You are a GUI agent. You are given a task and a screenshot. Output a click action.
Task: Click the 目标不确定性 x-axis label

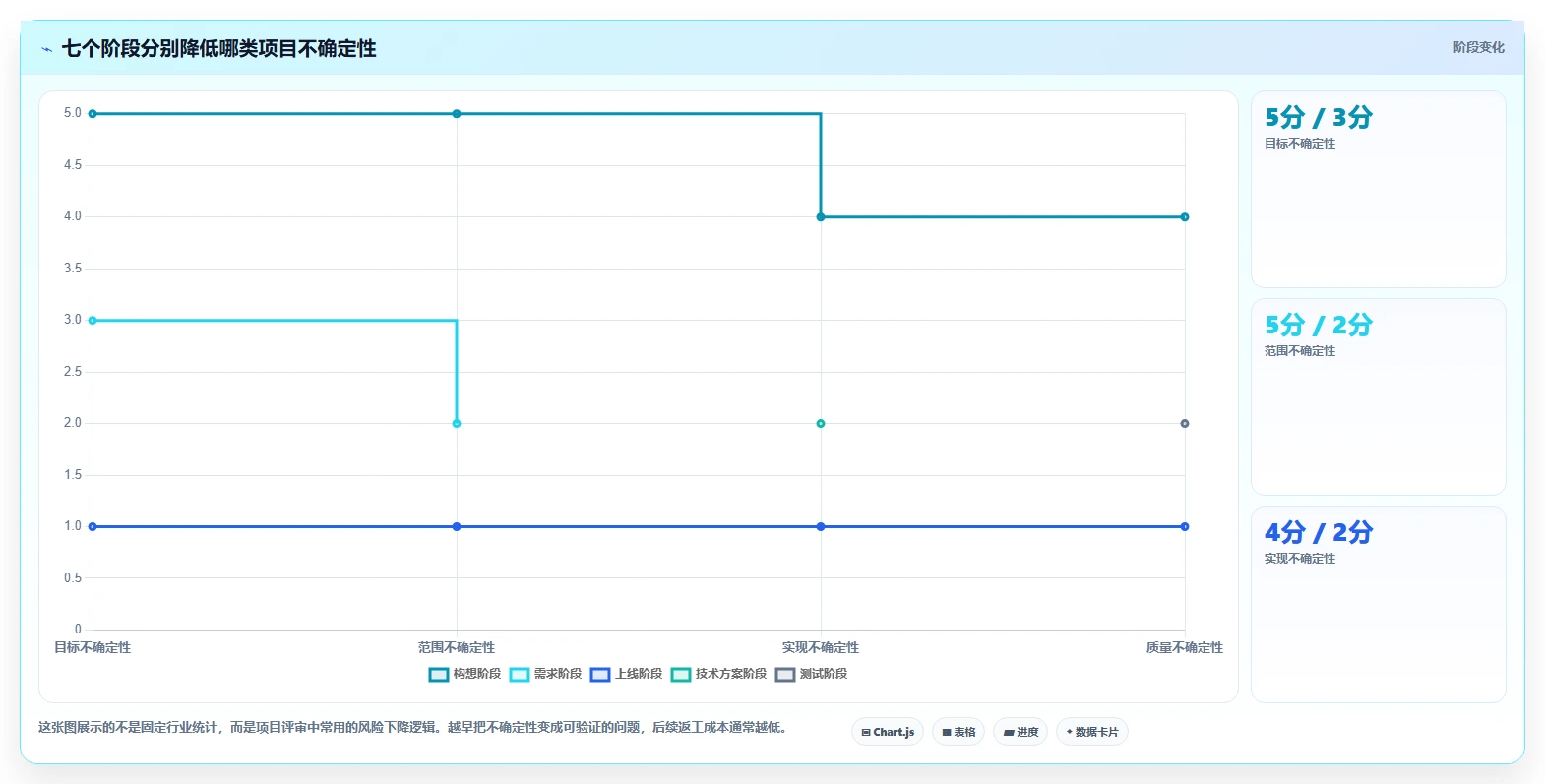93,647
